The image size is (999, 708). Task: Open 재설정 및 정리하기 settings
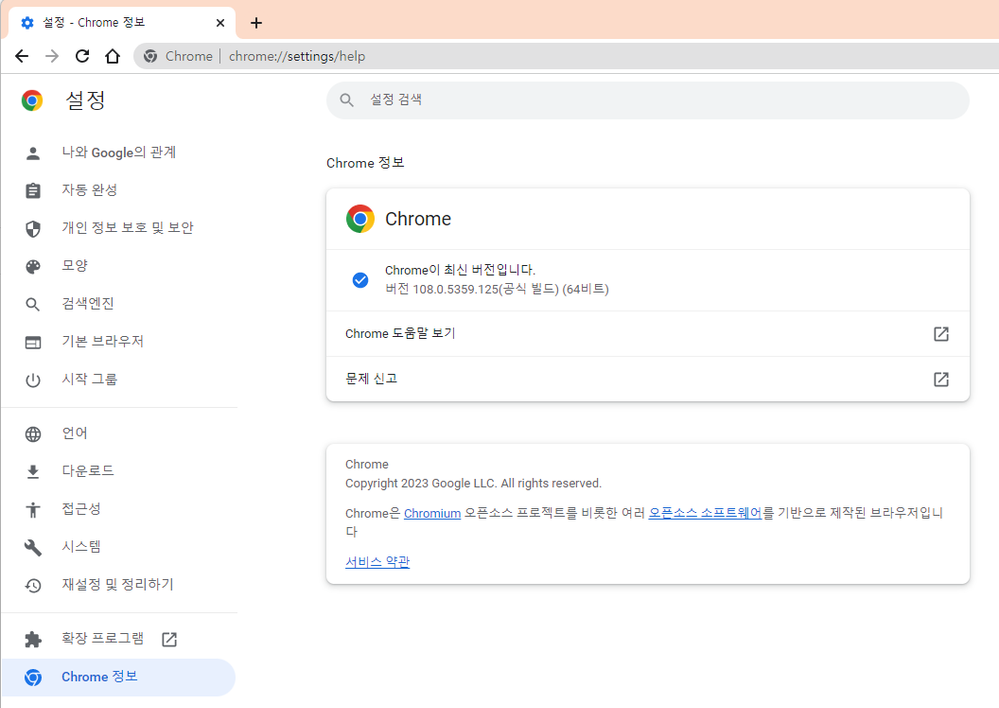pos(119,584)
